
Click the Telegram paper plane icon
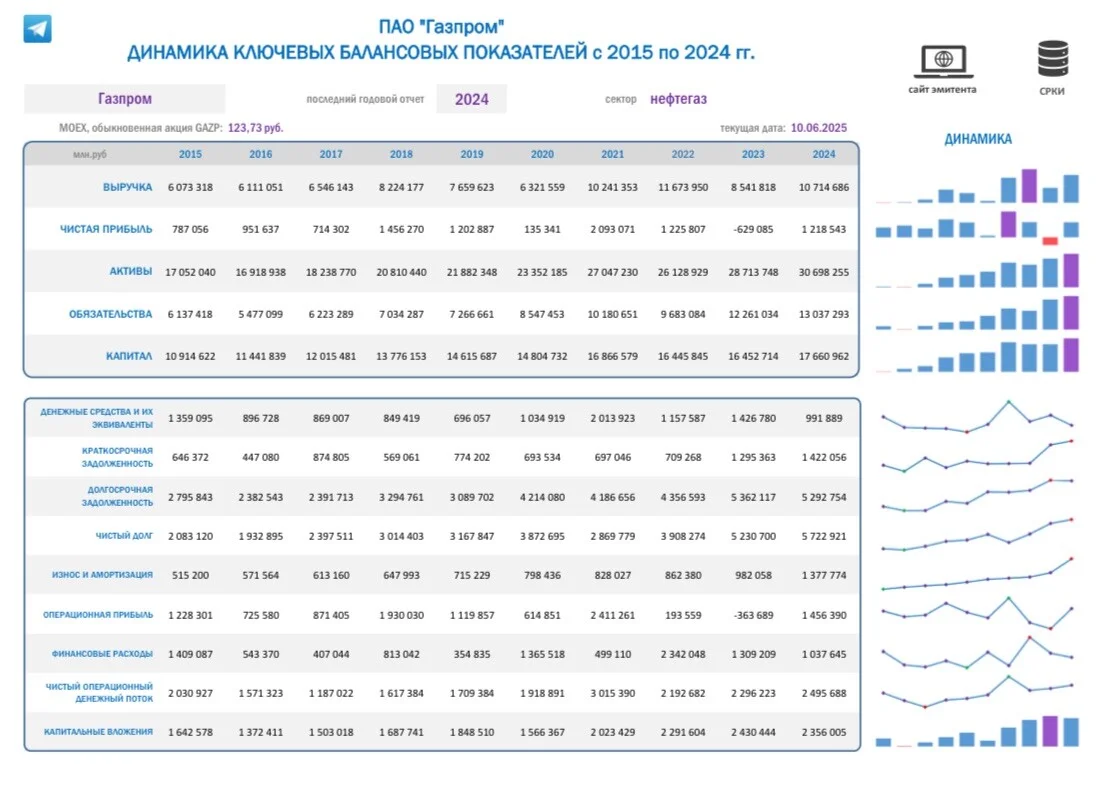click(37, 29)
